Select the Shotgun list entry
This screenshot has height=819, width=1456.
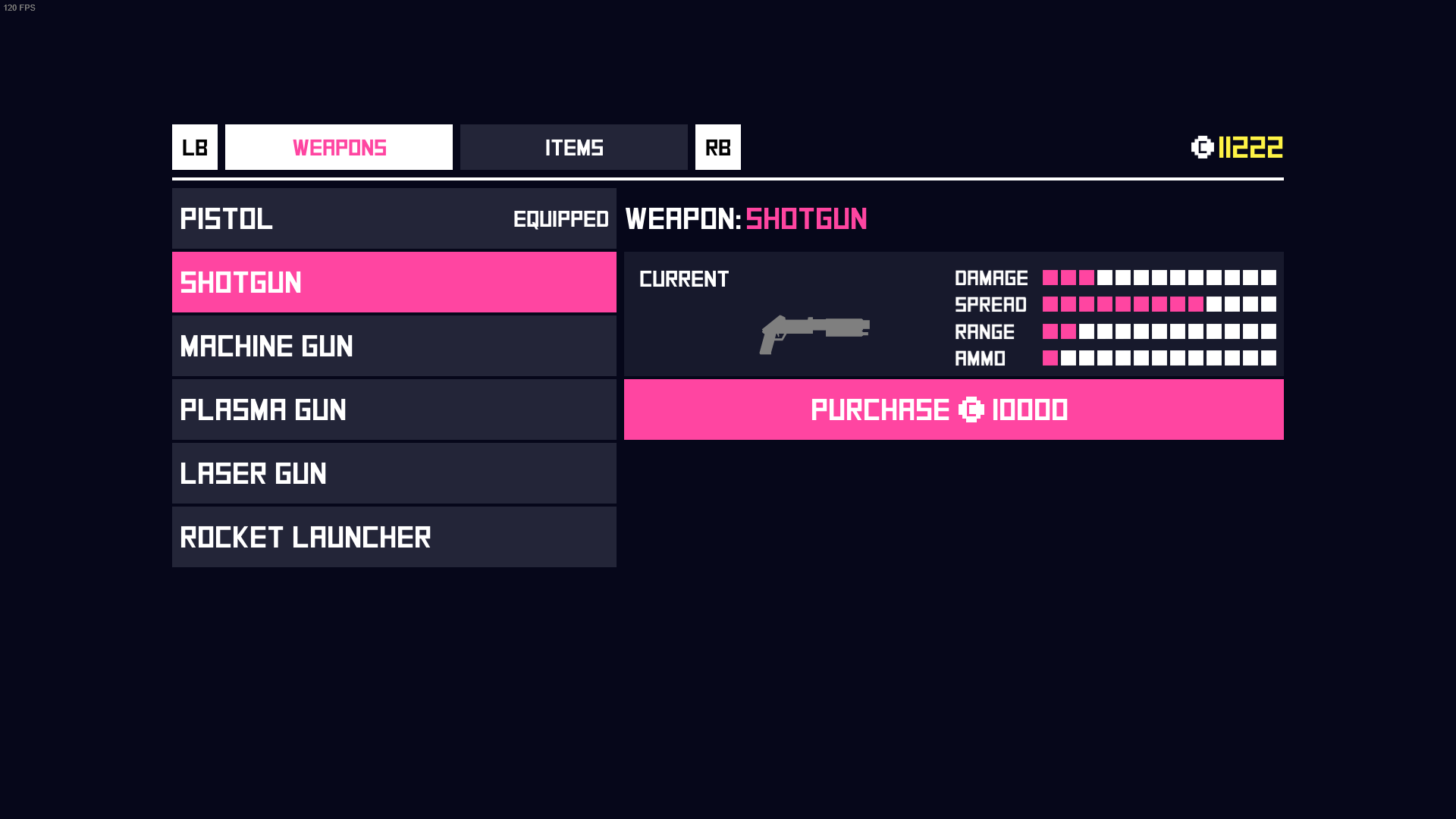[x=394, y=283]
